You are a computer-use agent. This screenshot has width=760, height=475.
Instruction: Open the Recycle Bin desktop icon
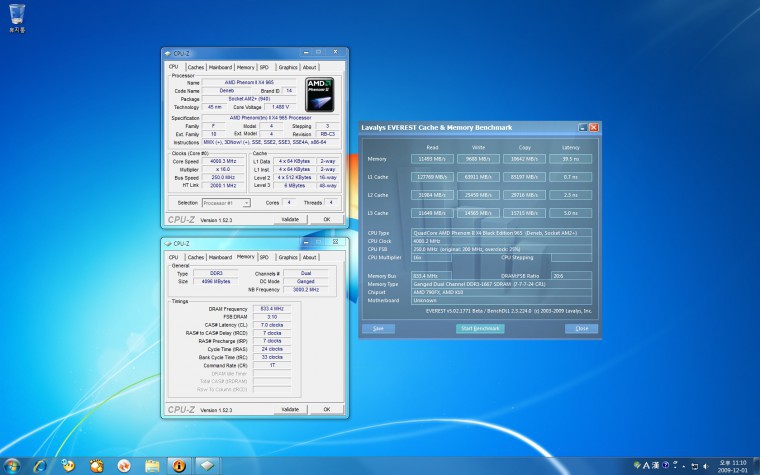click(x=16, y=18)
